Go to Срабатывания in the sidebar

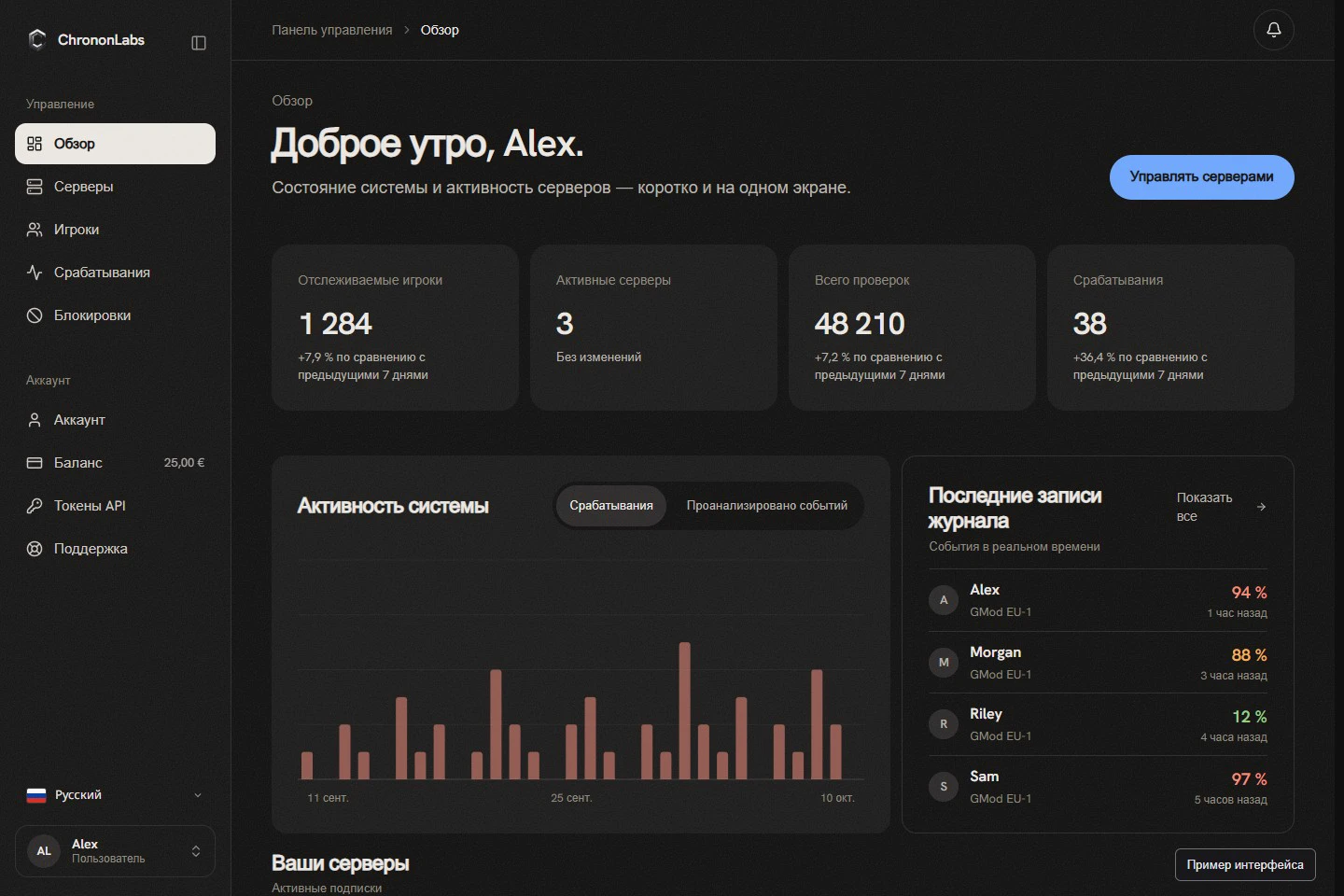click(x=115, y=273)
